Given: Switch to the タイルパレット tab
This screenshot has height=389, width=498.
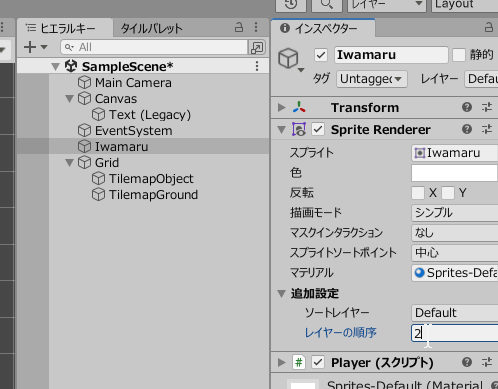Looking at the screenshot, I should 152,28.
